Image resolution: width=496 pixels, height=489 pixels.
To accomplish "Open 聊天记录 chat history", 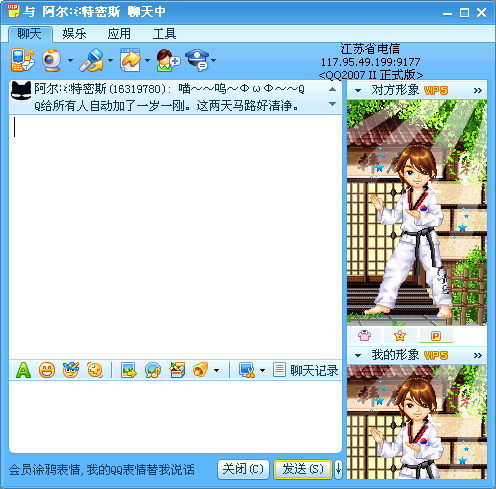I will (306, 370).
